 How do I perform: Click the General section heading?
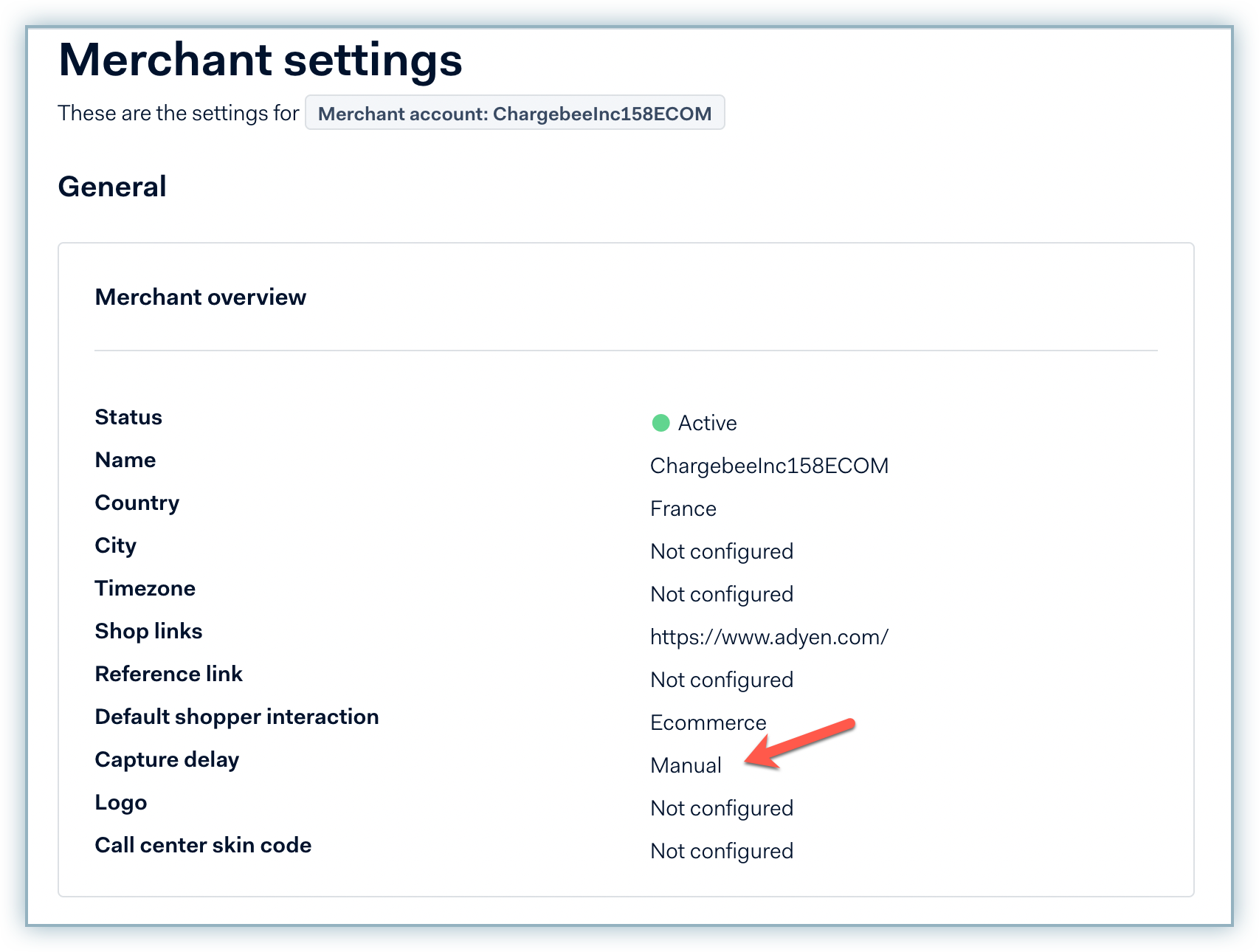coord(112,187)
